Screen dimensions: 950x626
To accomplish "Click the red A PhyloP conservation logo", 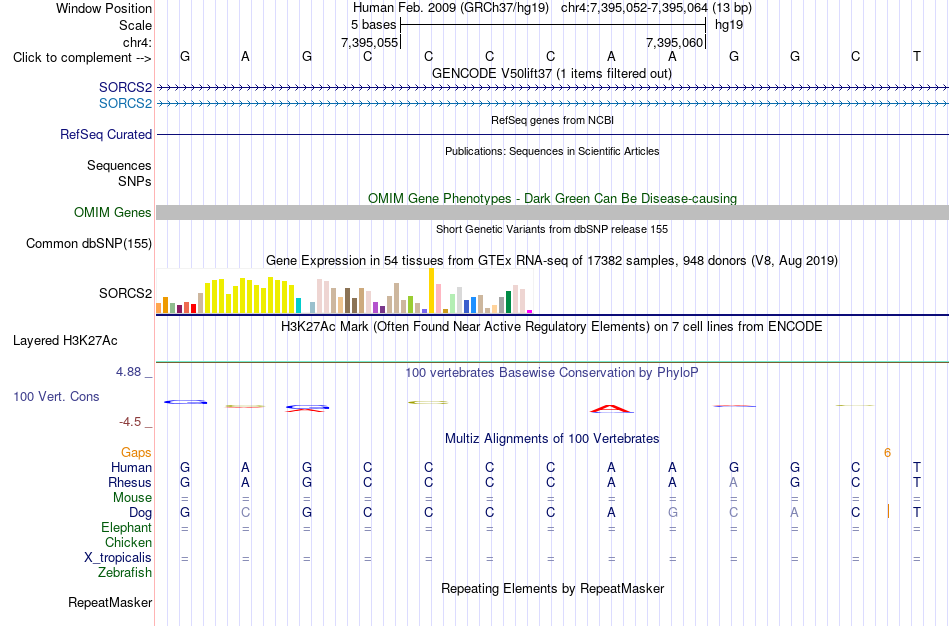I will [x=612, y=409].
